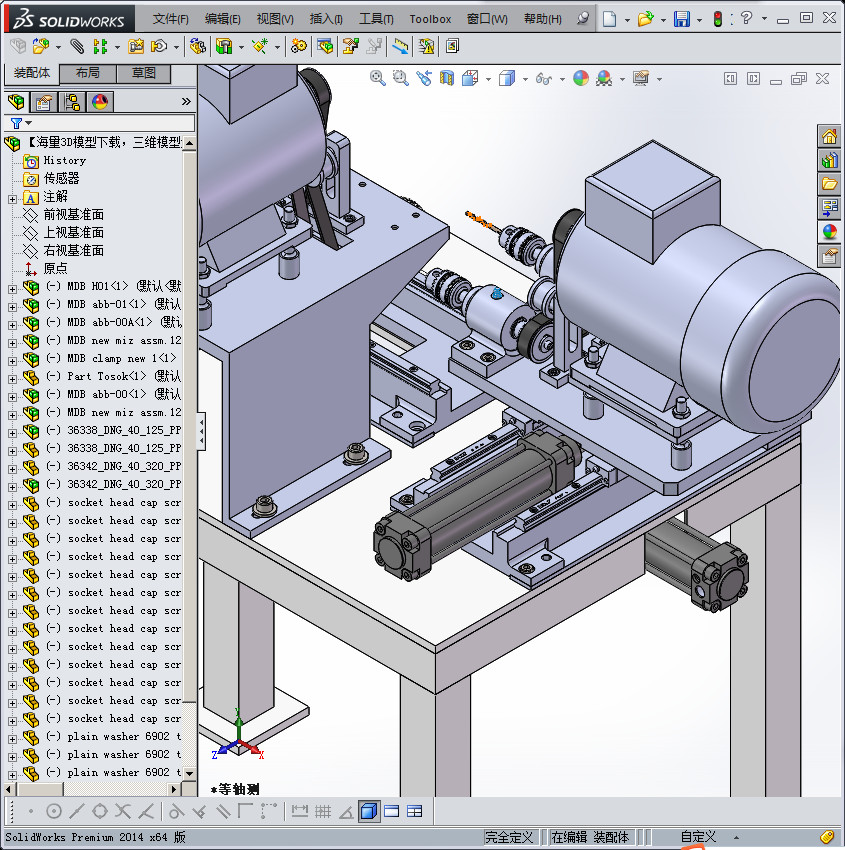Expand the MDB clamp new 1<1> node

(12, 362)
